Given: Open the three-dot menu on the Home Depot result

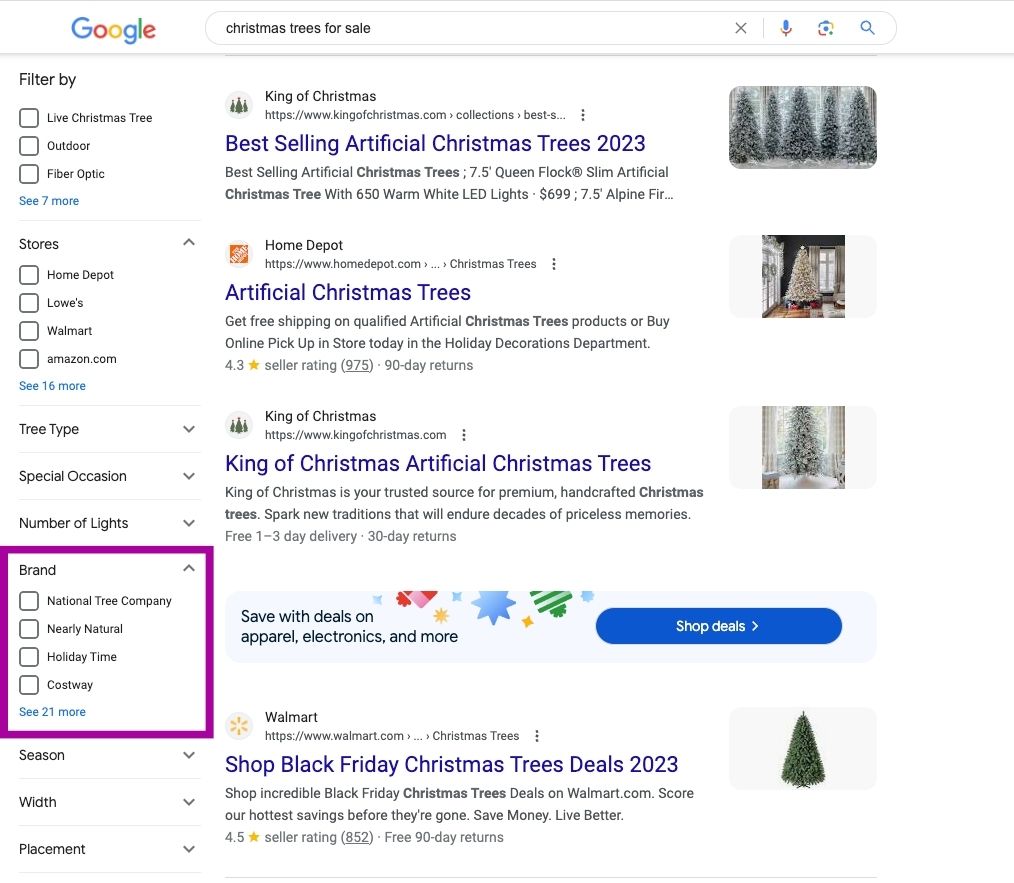Looking at the screenshot, I should click(554, 264).
